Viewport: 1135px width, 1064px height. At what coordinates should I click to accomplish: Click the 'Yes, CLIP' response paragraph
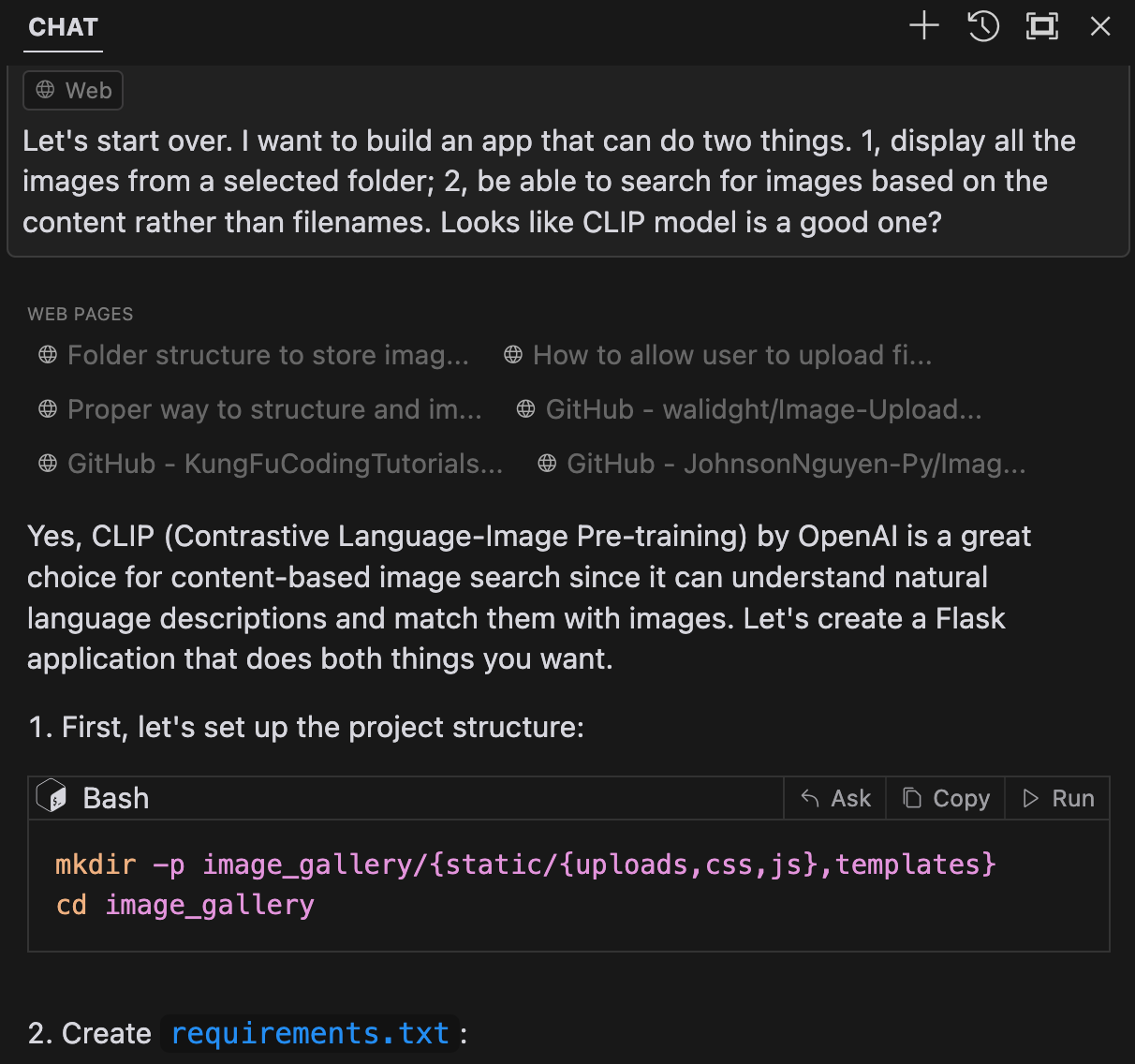(529, 598)
